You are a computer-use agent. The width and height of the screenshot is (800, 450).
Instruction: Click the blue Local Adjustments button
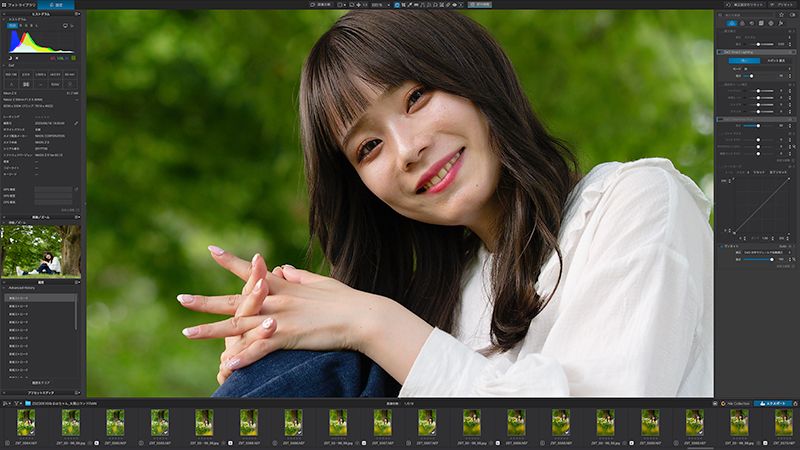[x=480, y=5]
